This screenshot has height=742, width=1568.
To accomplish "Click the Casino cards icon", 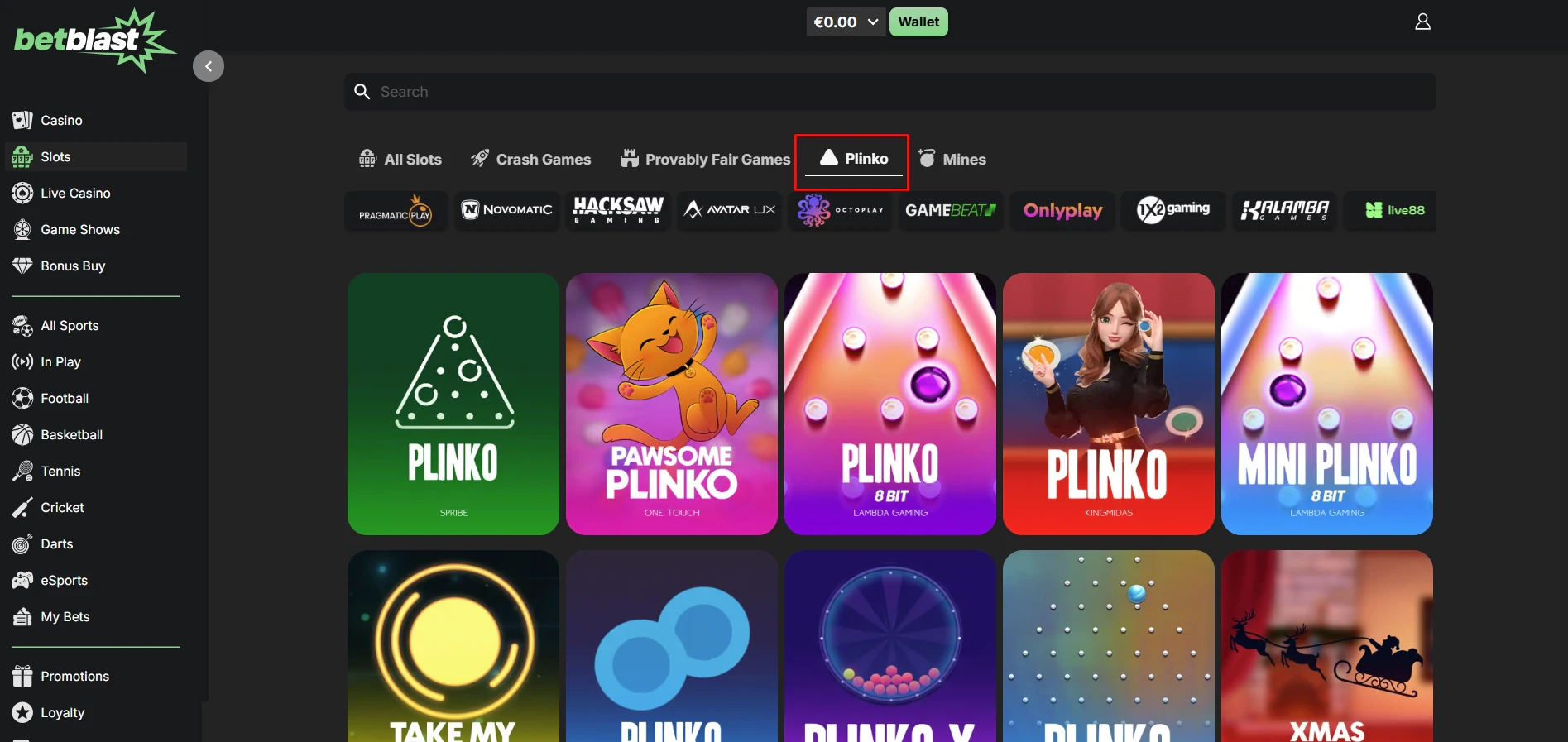I will pyautogui.click(x=22, y=120).
